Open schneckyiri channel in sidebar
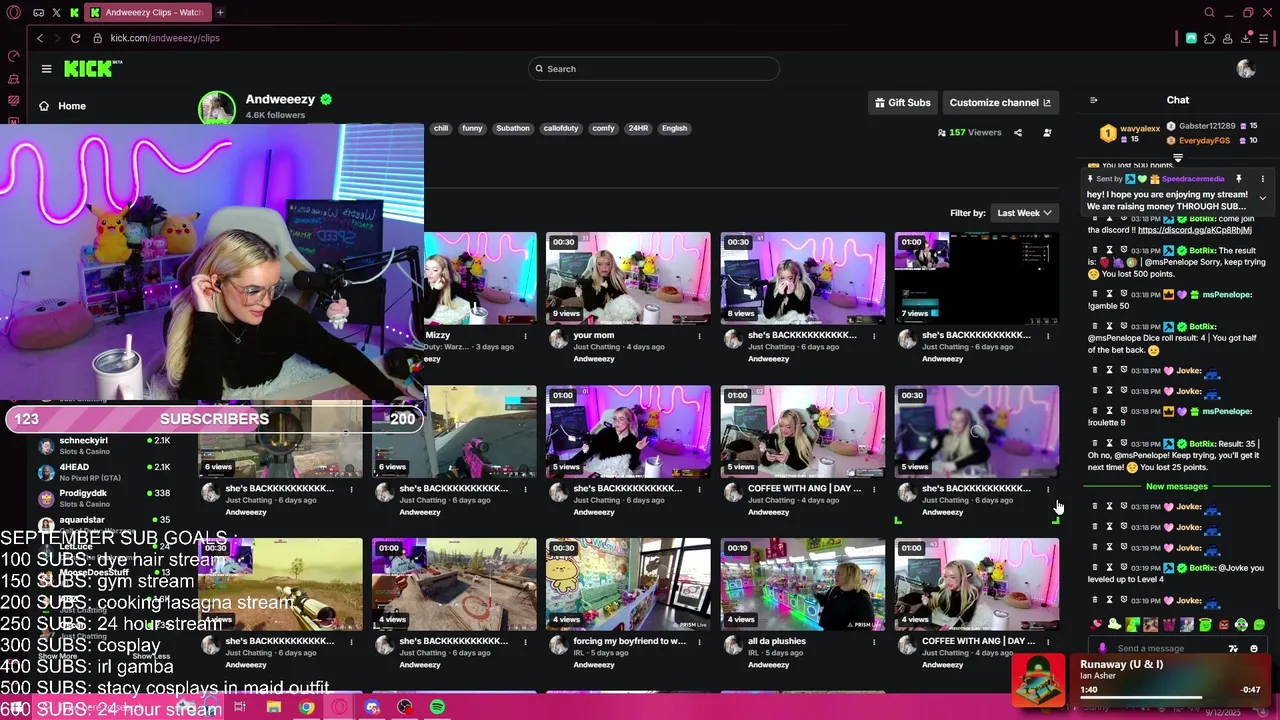Viewport: 1280px width, 720px height. [104, 446]
